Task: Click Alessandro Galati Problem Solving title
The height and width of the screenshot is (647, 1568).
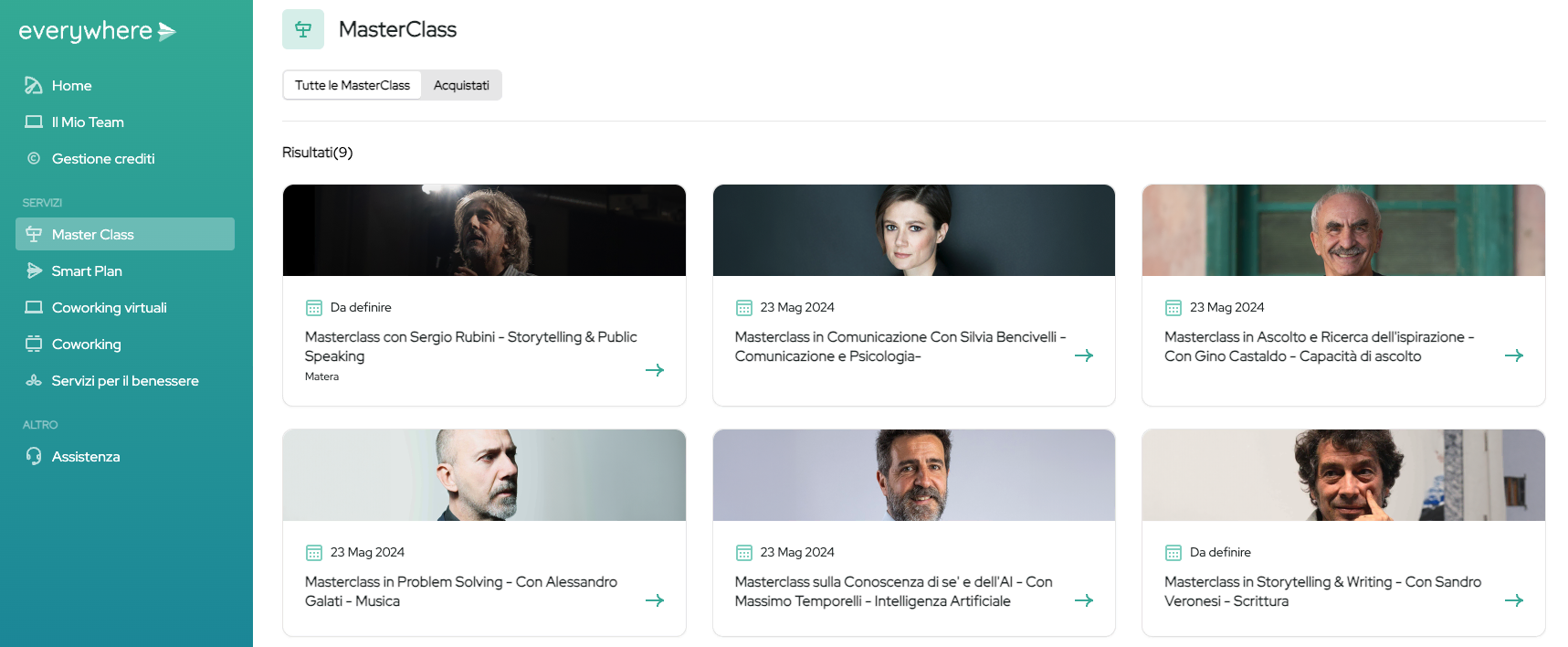Action: point(461,591)
